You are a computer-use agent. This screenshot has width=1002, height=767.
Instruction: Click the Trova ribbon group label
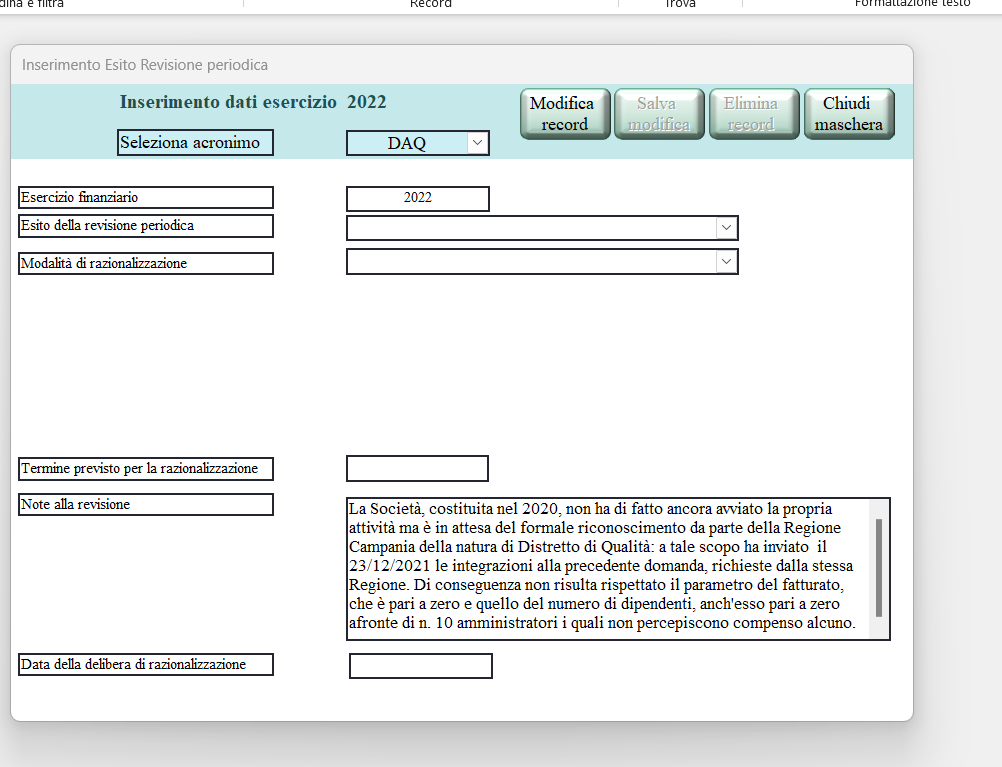pos(680,4)
